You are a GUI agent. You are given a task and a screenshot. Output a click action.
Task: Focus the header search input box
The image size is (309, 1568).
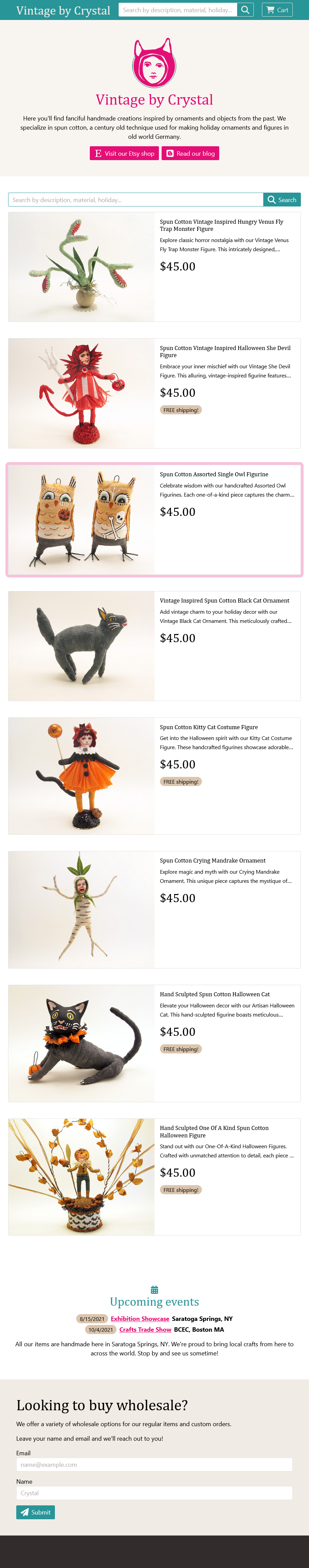pos(178,10)
